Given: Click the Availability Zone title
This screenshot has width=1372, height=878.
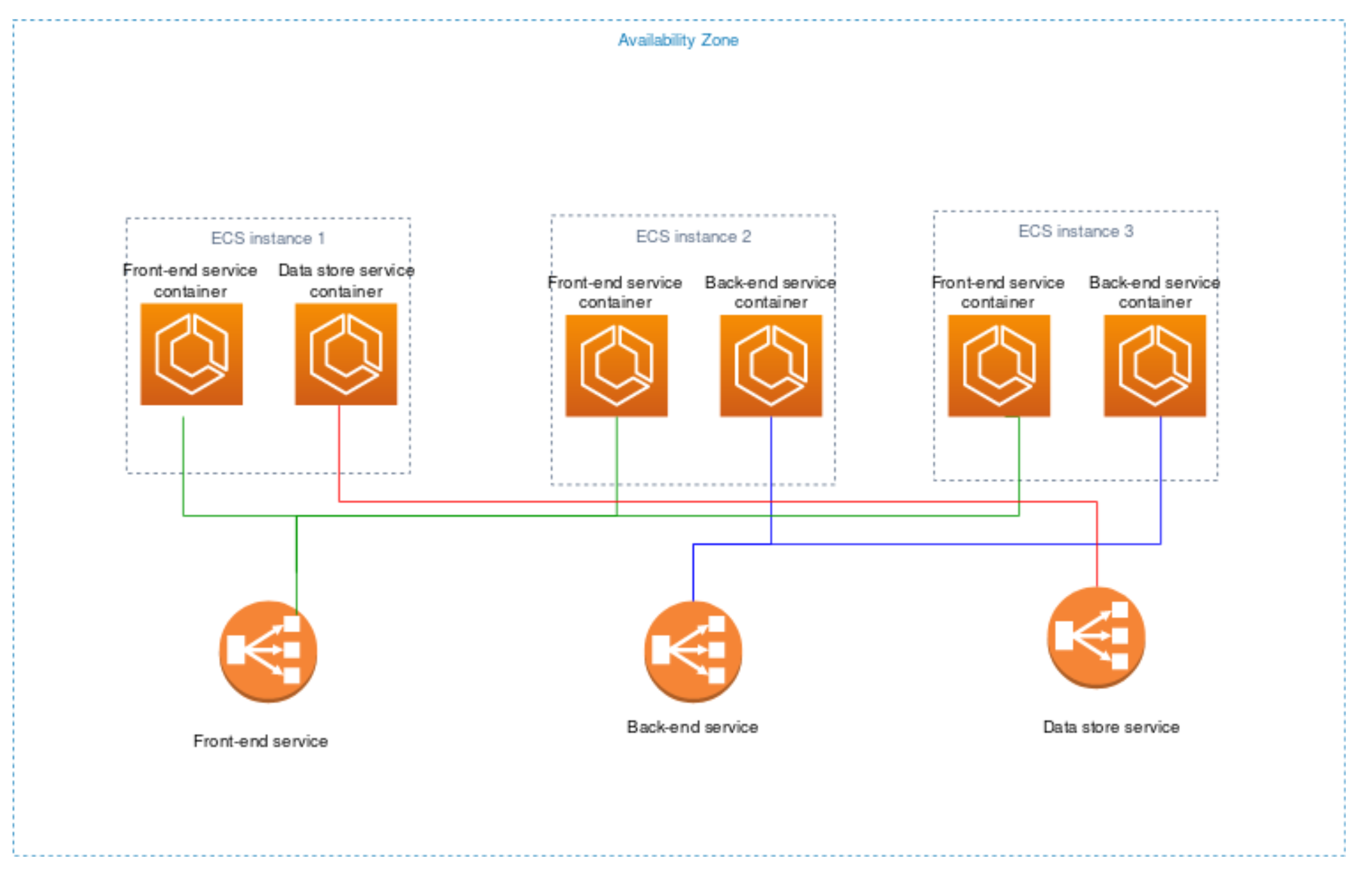Looking at the screenshot, I should 680,40.
